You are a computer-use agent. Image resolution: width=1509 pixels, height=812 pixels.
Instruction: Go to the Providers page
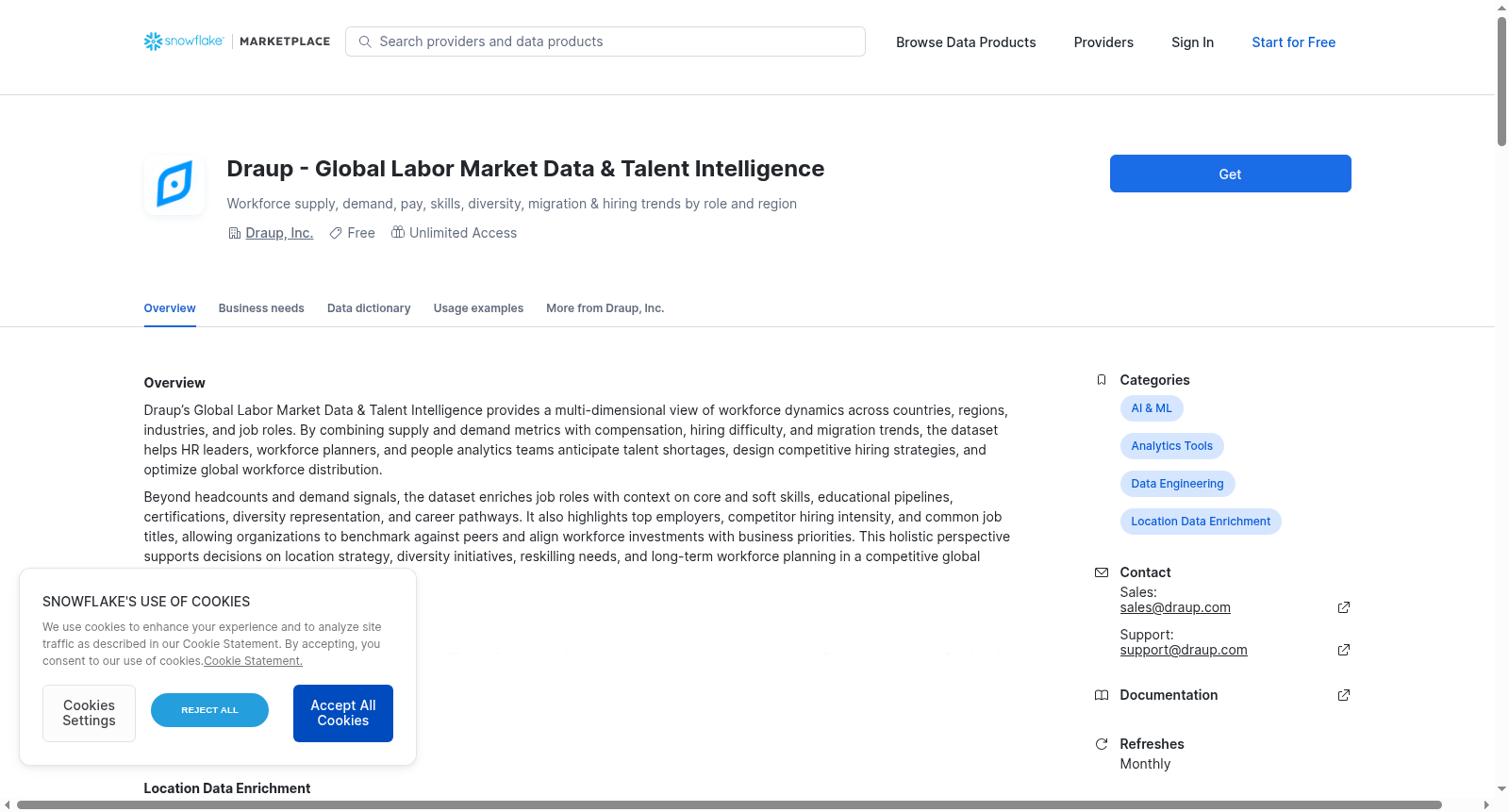tap(1103, 42)
